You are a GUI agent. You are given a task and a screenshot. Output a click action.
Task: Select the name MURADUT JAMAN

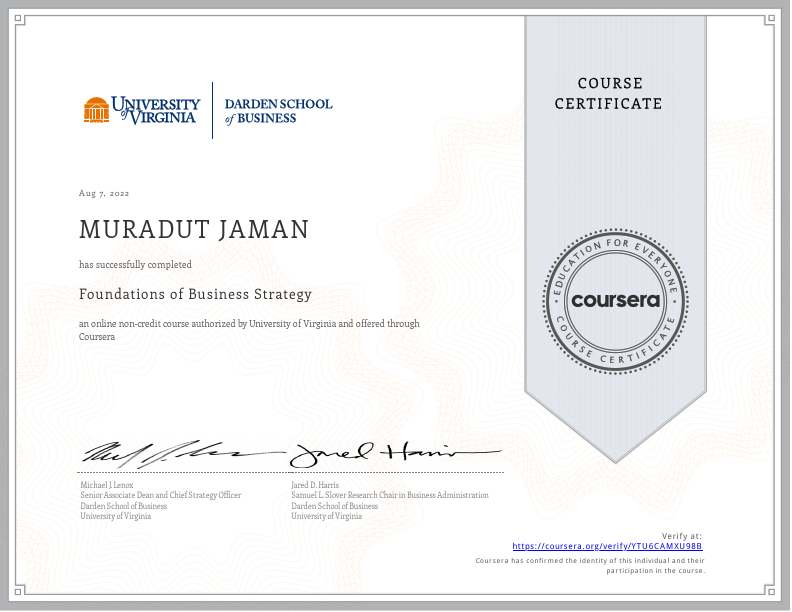(194, 230)
